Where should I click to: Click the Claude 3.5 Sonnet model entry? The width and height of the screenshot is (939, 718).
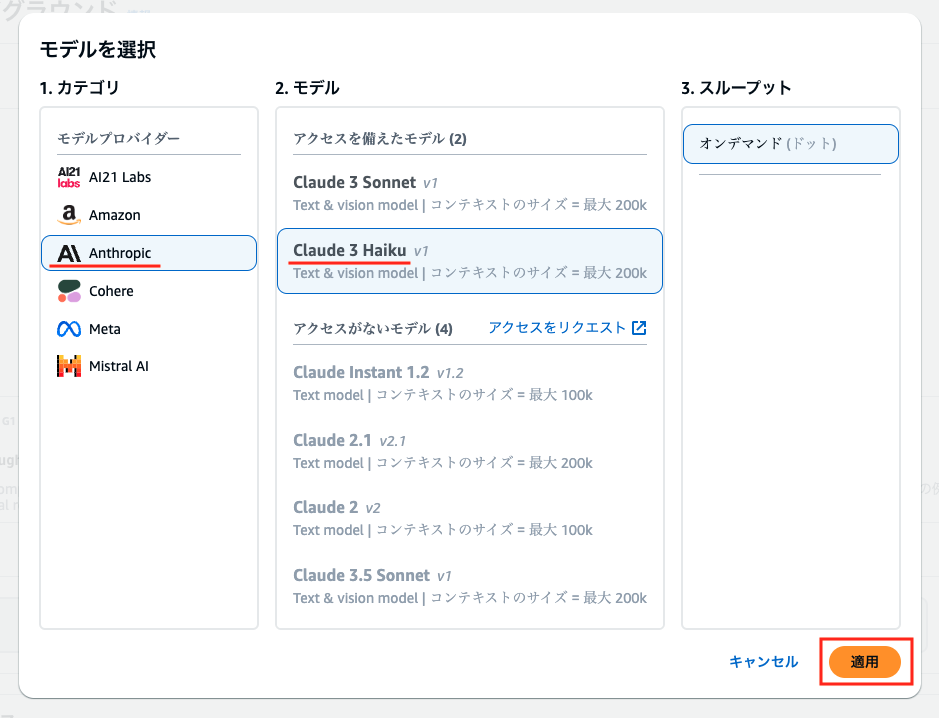470,586
